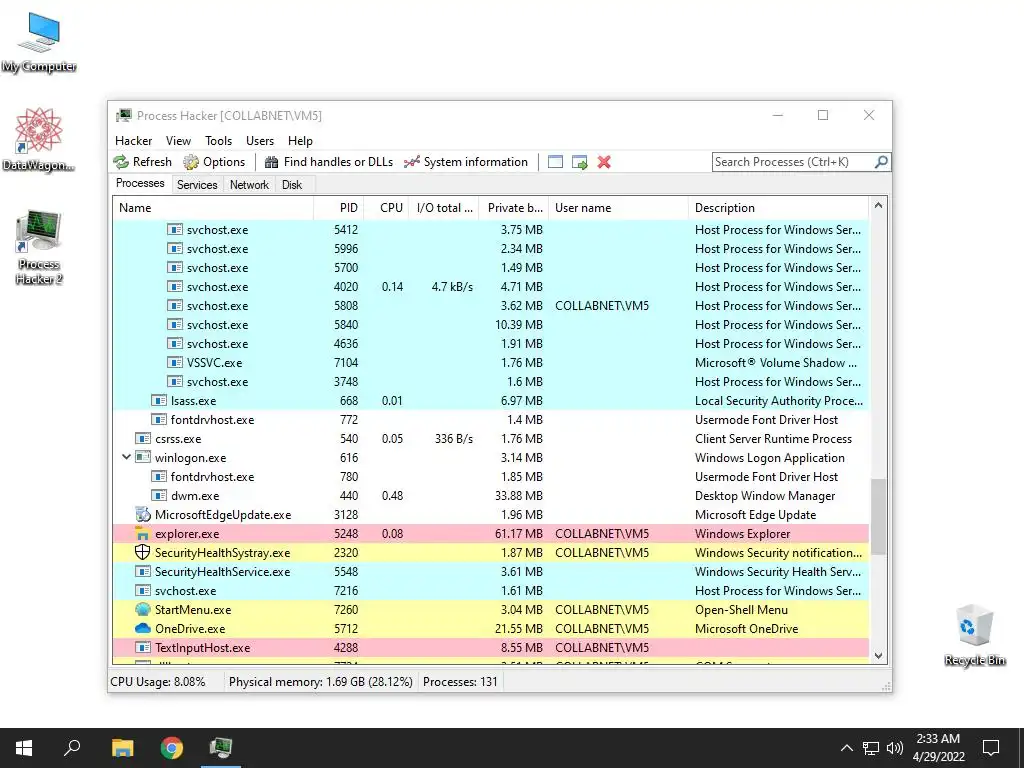Screen dimensions: 1024x768
Task: Click the MicrosoftEdgeUpdate.exe icon
Action: (142, 515)
